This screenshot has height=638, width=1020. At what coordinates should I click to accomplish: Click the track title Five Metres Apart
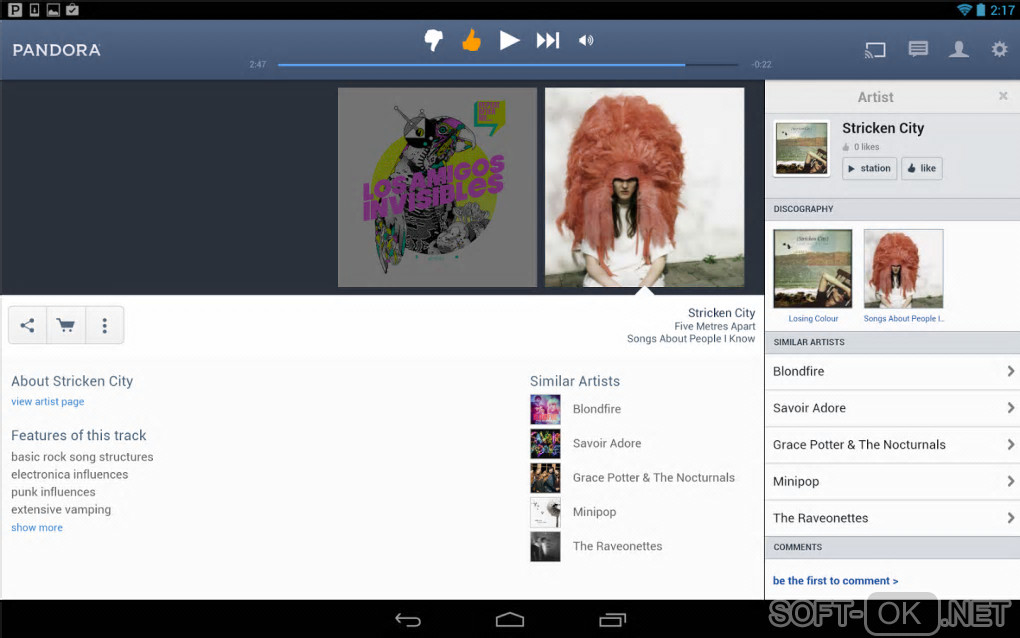[715, 326]
